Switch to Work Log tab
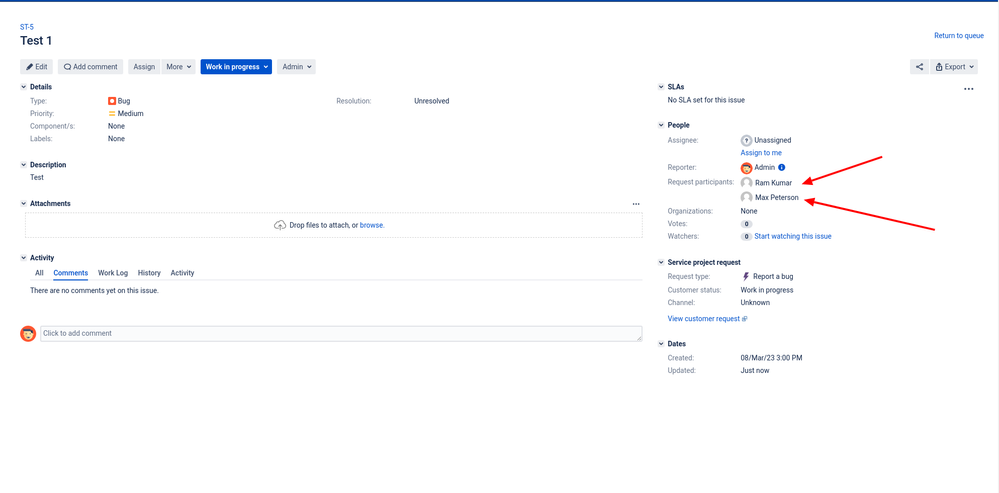 (x=113, y=273)
